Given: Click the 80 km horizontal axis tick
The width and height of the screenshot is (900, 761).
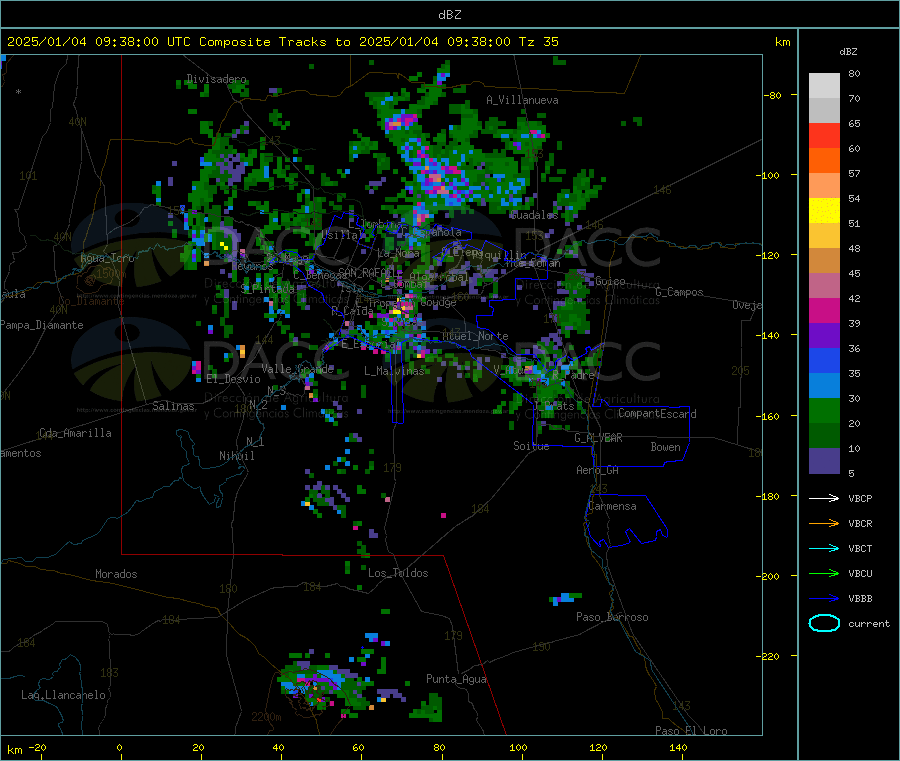Looking at the screenshot, I should [x=439, y=747].
